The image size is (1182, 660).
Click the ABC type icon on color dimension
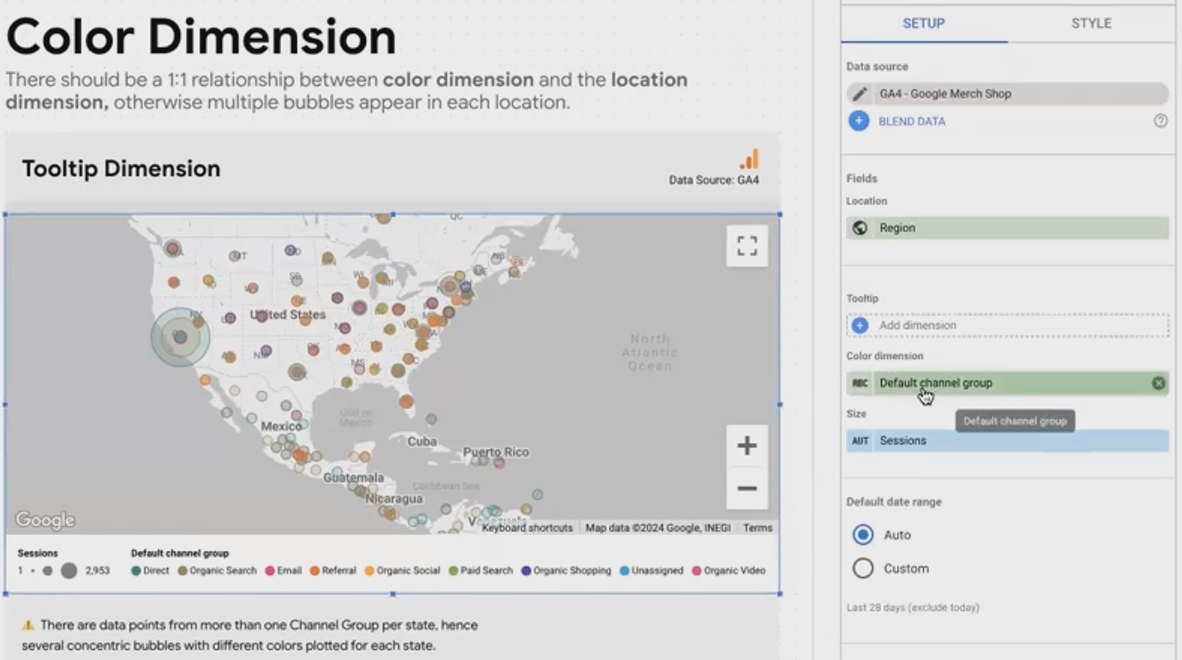tap(860, 383)
